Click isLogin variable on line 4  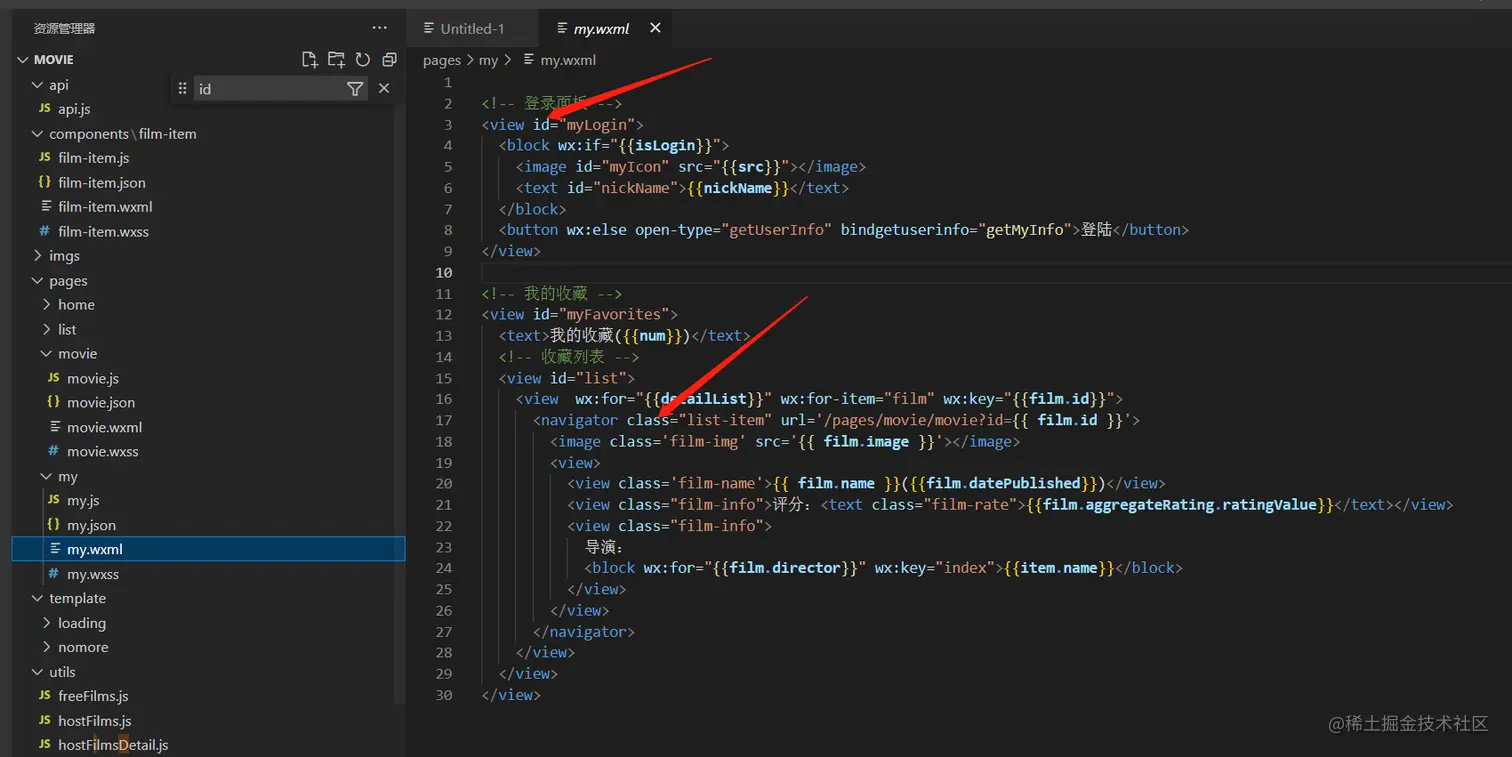coord(665,146)
